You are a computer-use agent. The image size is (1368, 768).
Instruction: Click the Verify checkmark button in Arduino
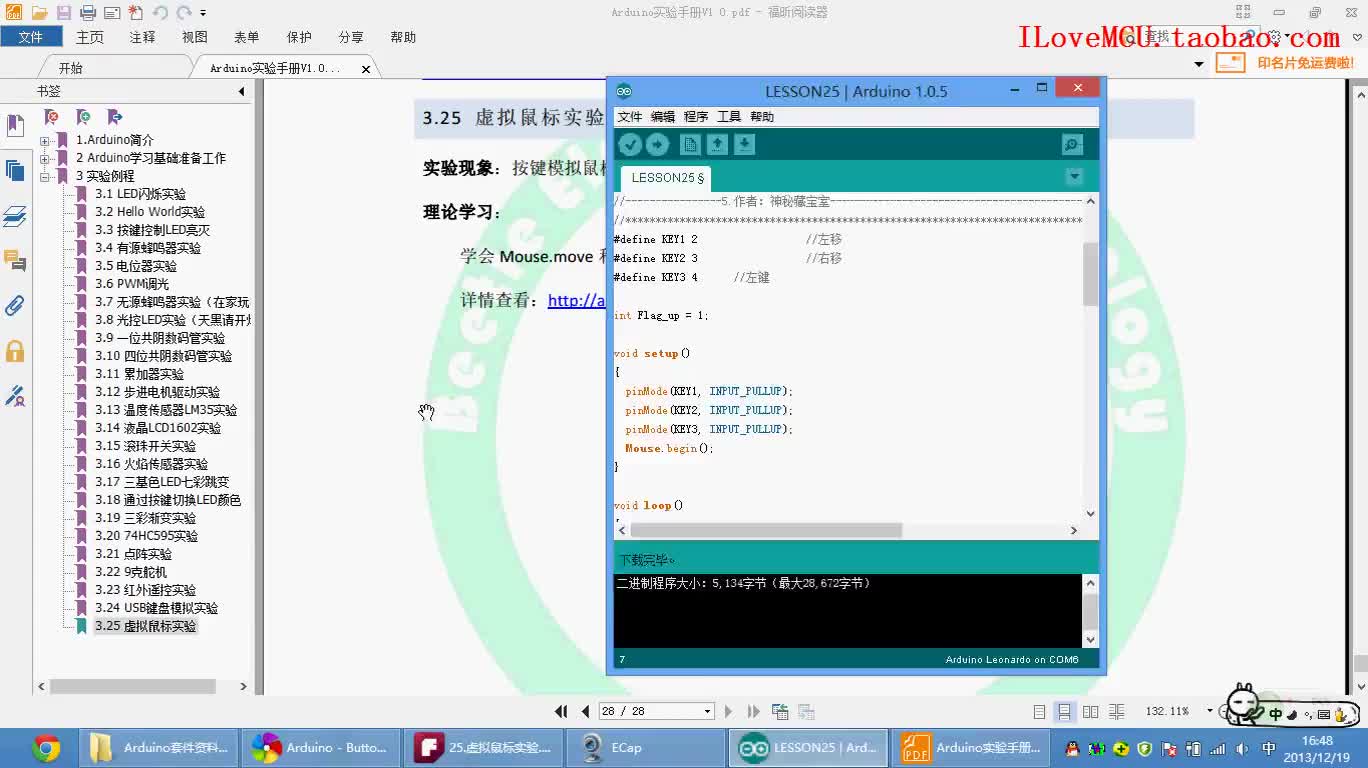[x=629, y=145]
